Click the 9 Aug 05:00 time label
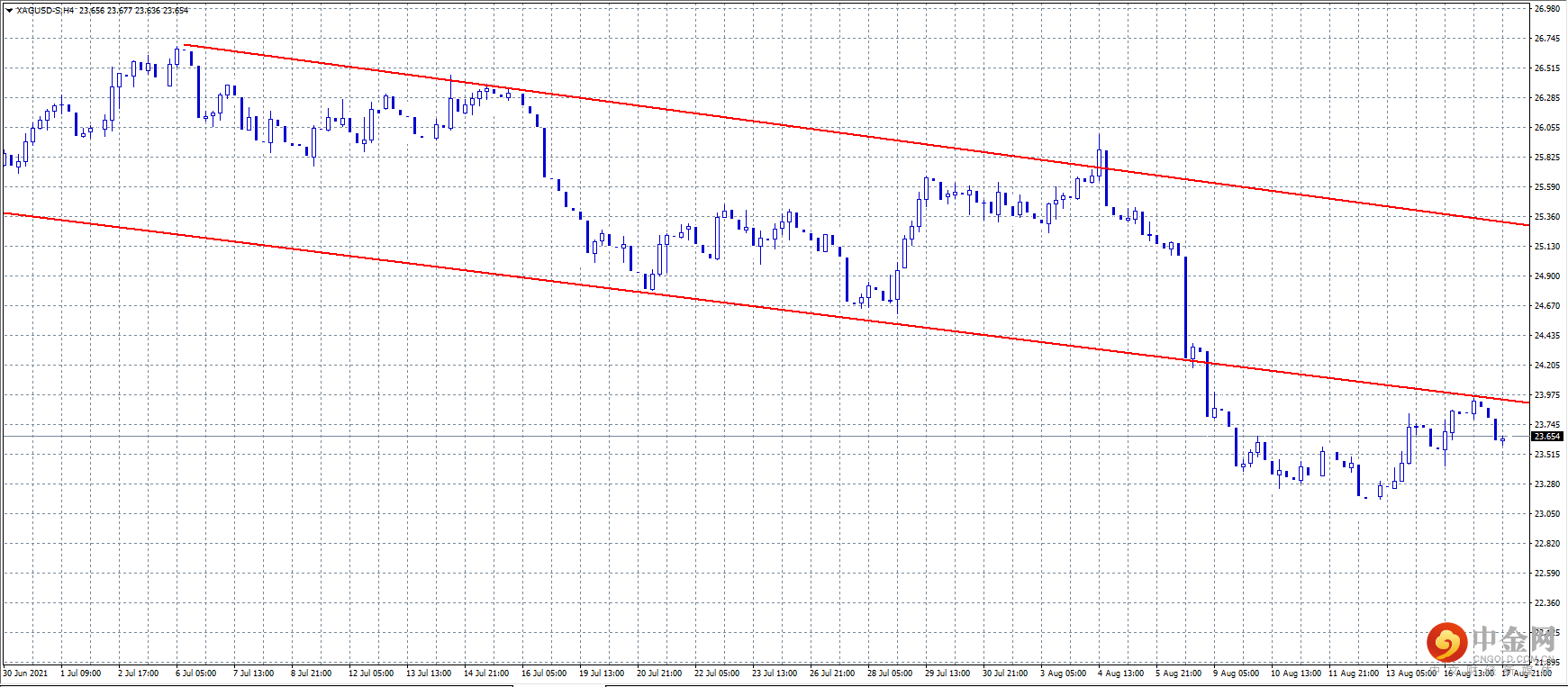This screenshot has height=687, width=1568. 1237,673
